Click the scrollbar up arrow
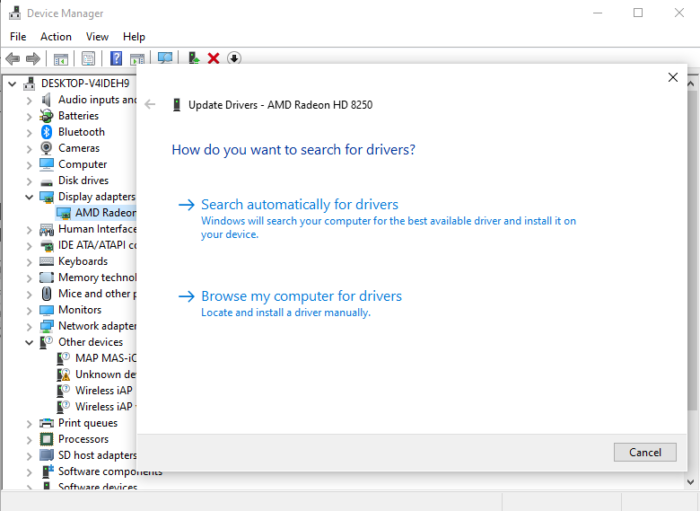Image resolution: width=700 pixels, height=511 pixels. (x=691, y=83)
